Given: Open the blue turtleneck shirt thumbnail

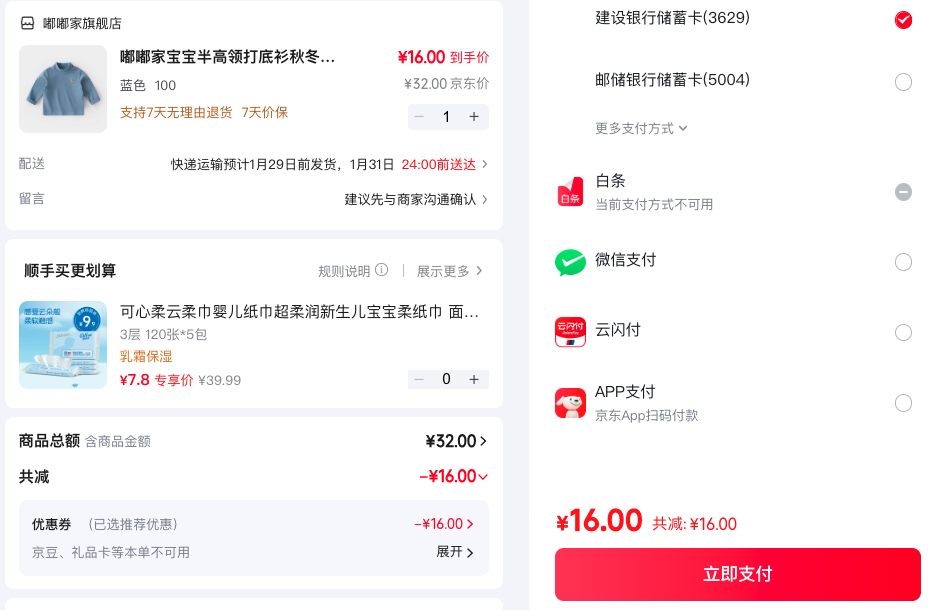Looking at the screenshot, I should pyautogui.click(x=63, y=89).
